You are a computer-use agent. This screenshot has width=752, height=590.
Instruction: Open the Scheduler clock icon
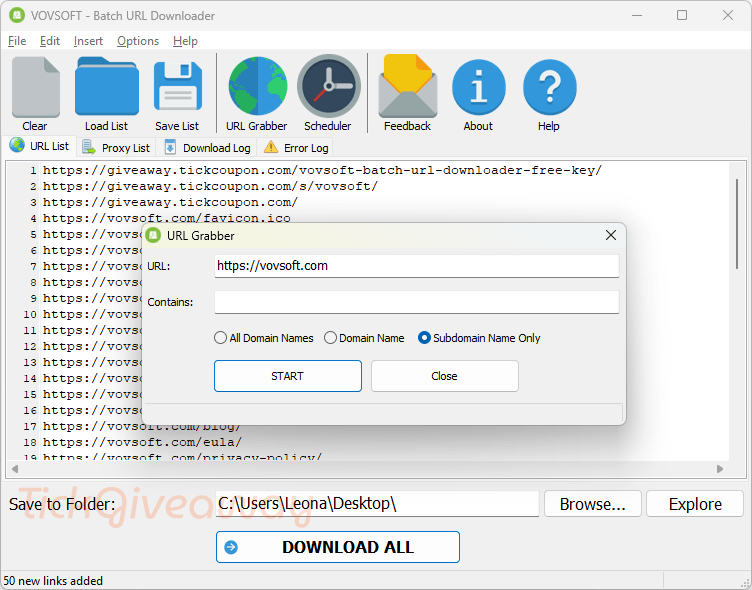tap(329, 86)
